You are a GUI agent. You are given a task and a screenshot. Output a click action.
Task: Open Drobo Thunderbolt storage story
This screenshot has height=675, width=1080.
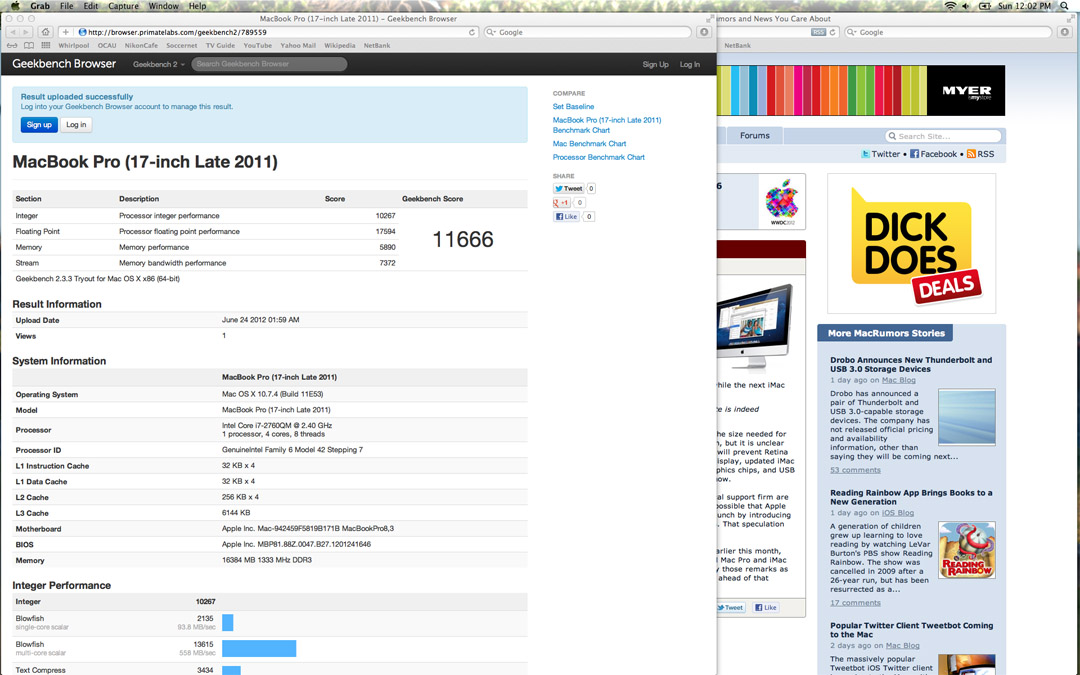(911, 364)
